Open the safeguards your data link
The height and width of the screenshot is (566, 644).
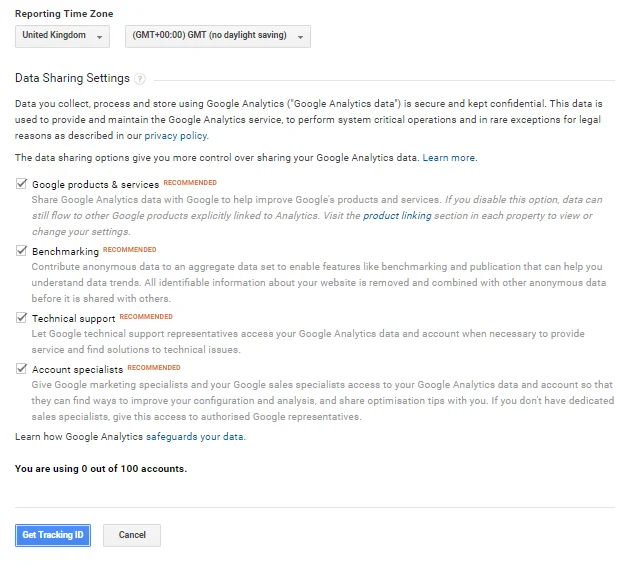[x=195, y=437]
